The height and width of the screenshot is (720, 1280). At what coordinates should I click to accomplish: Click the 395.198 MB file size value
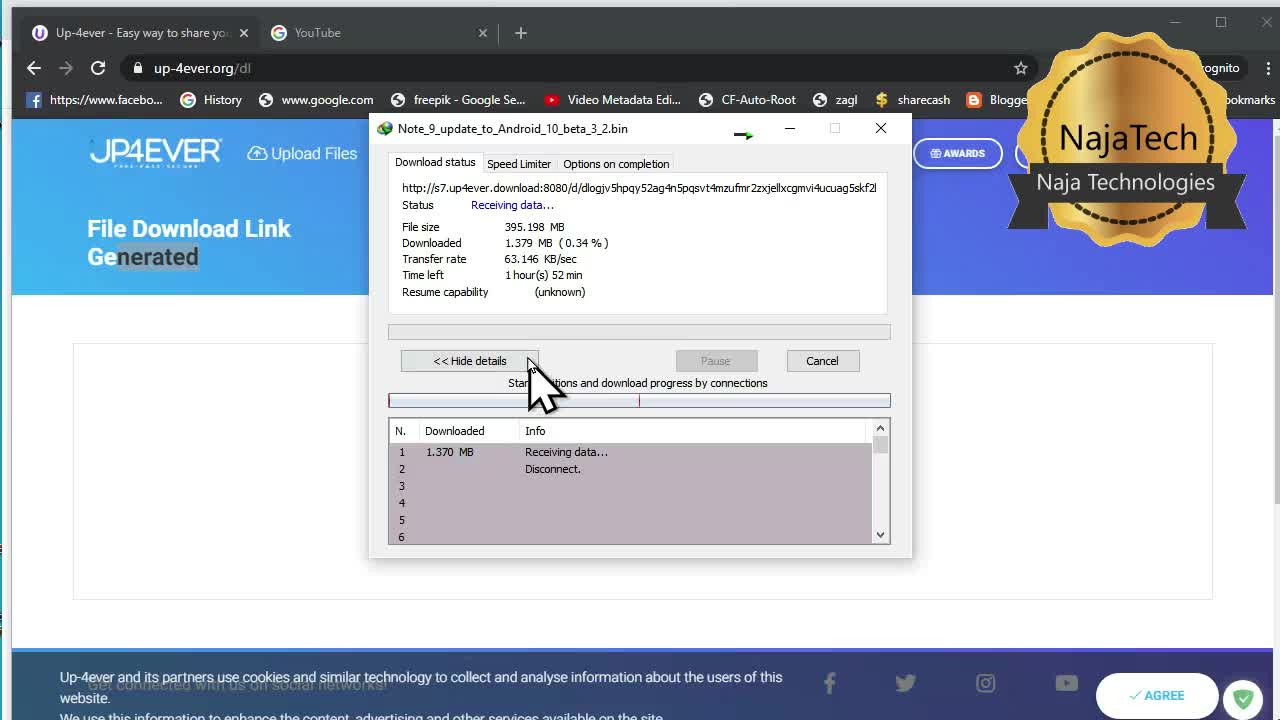(x=535, y=227)
